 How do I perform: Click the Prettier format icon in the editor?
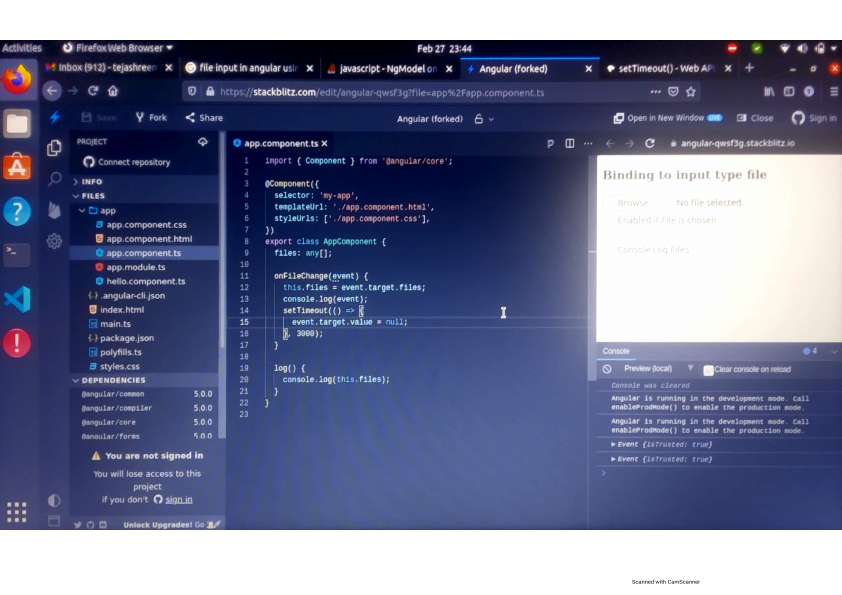550,143
